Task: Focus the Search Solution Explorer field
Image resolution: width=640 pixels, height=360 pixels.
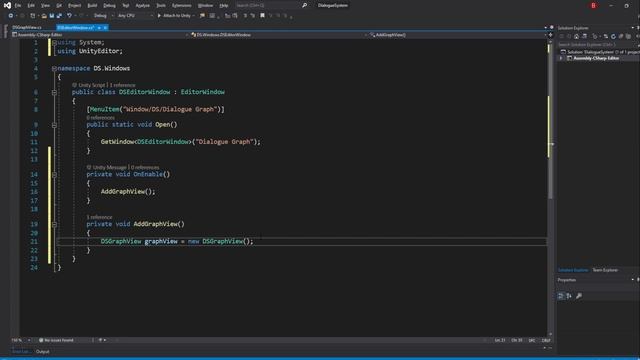Action: (598, 44)
